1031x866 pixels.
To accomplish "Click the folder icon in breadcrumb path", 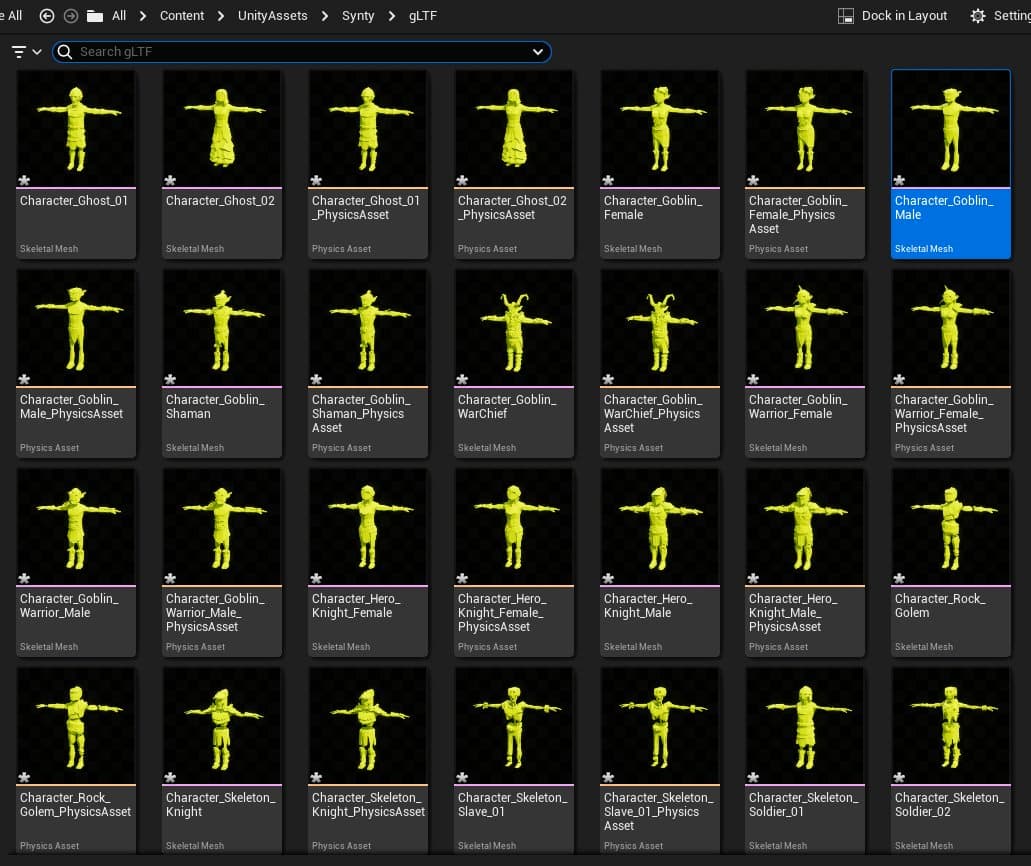I will [x=95, y=16].
